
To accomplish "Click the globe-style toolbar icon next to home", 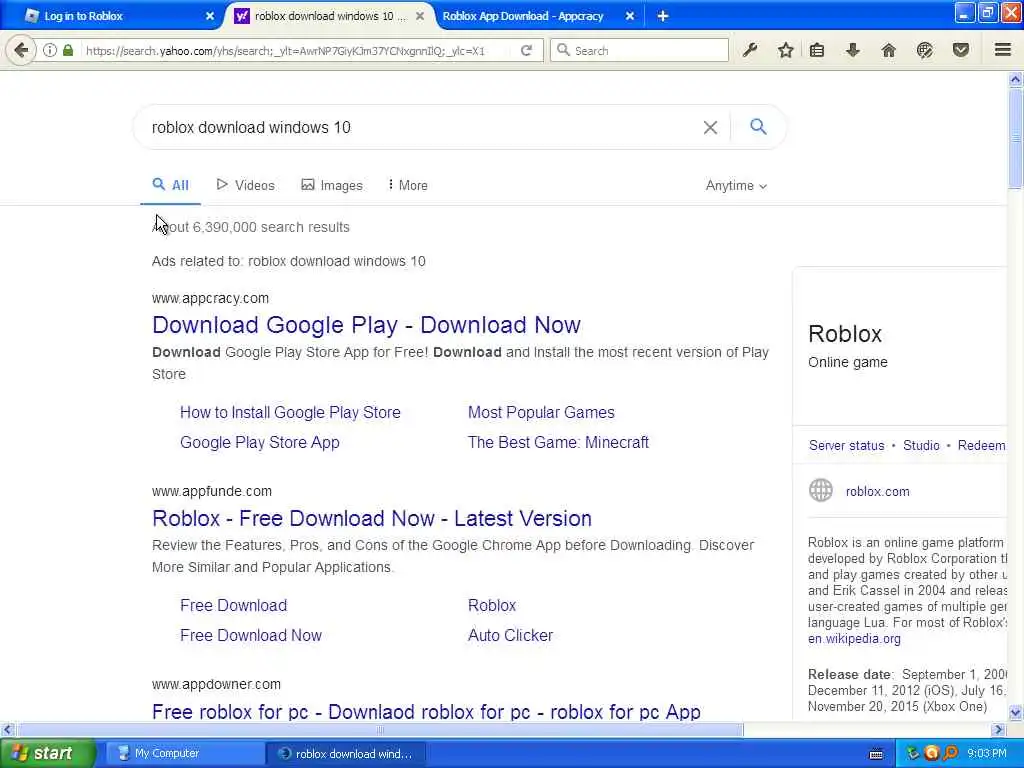I will (925, 50).
